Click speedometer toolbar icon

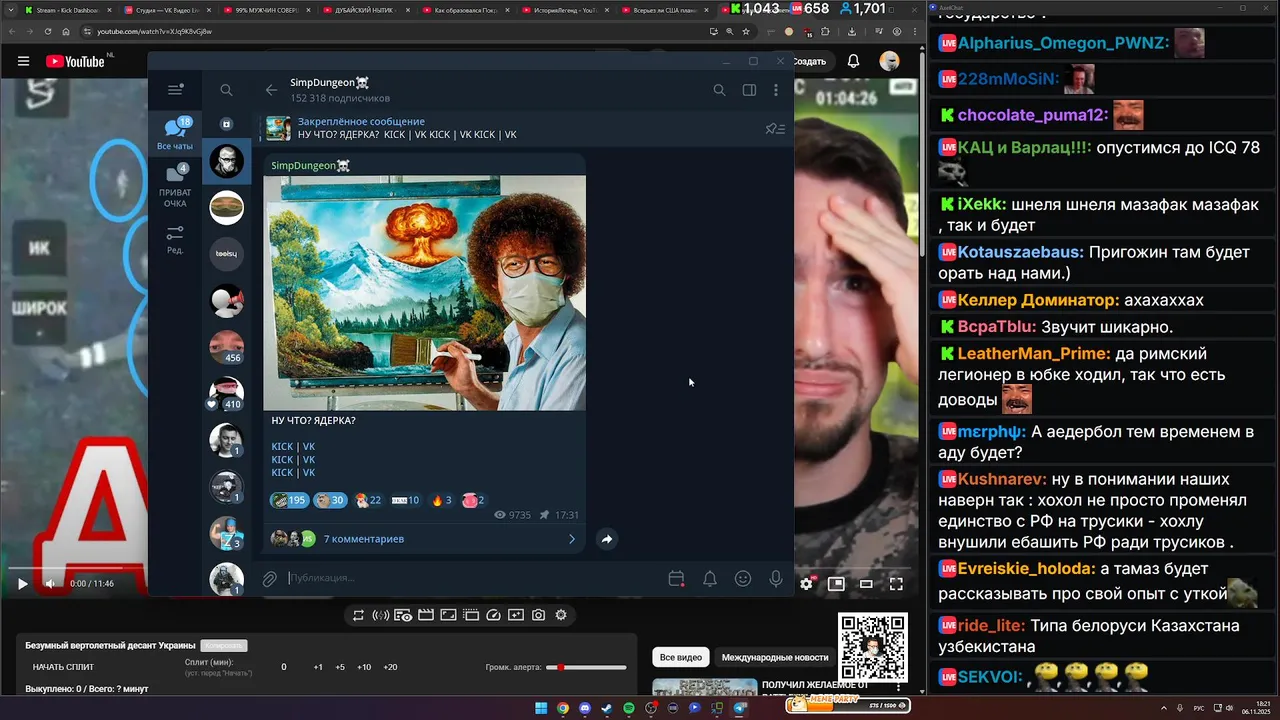(x=493, y=615)
